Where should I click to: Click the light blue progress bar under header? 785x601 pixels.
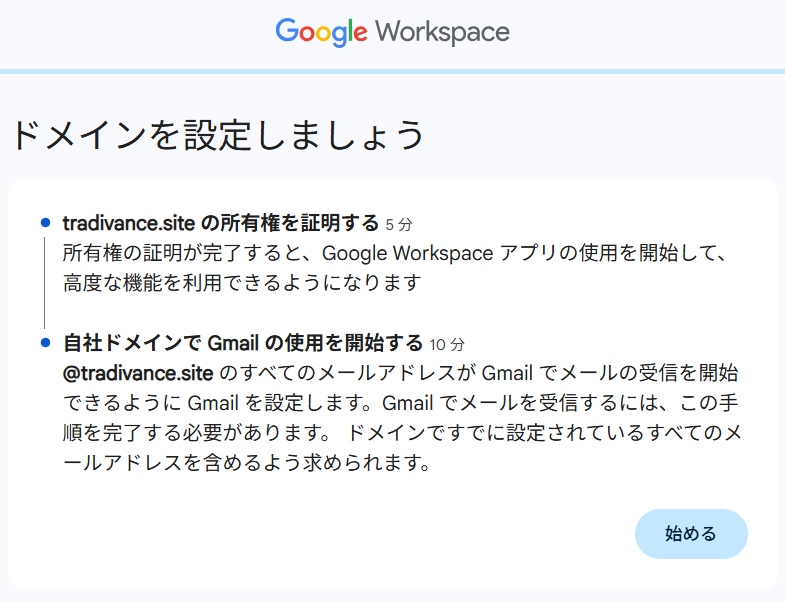392,71
